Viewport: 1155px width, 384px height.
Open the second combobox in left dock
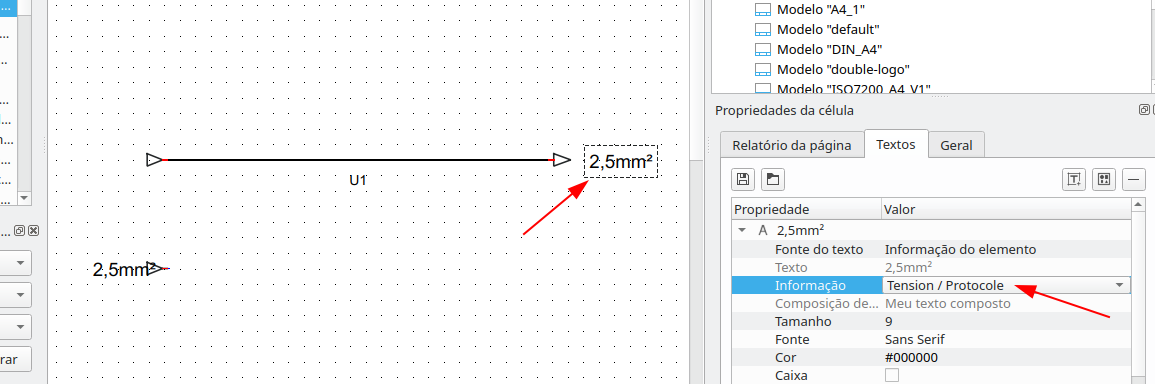coord(15,295)
